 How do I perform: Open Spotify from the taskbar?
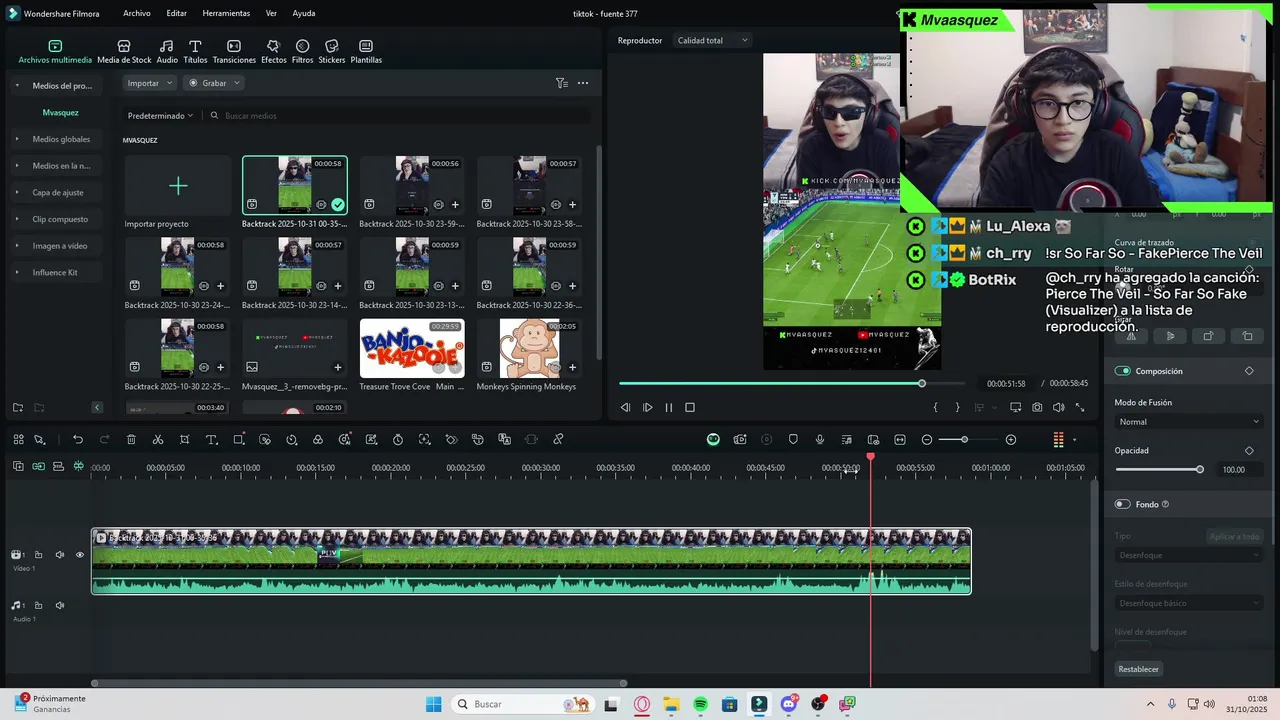click(700, 704)
